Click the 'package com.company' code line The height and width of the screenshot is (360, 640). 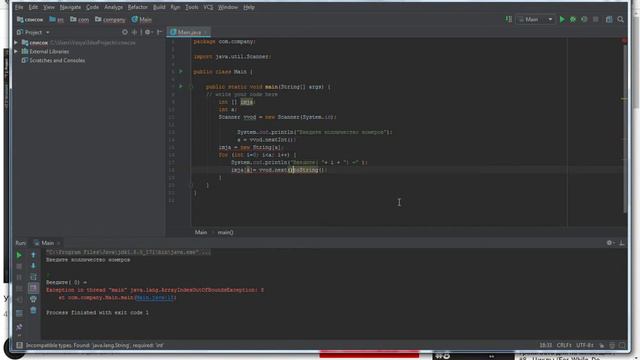[225, 42]
